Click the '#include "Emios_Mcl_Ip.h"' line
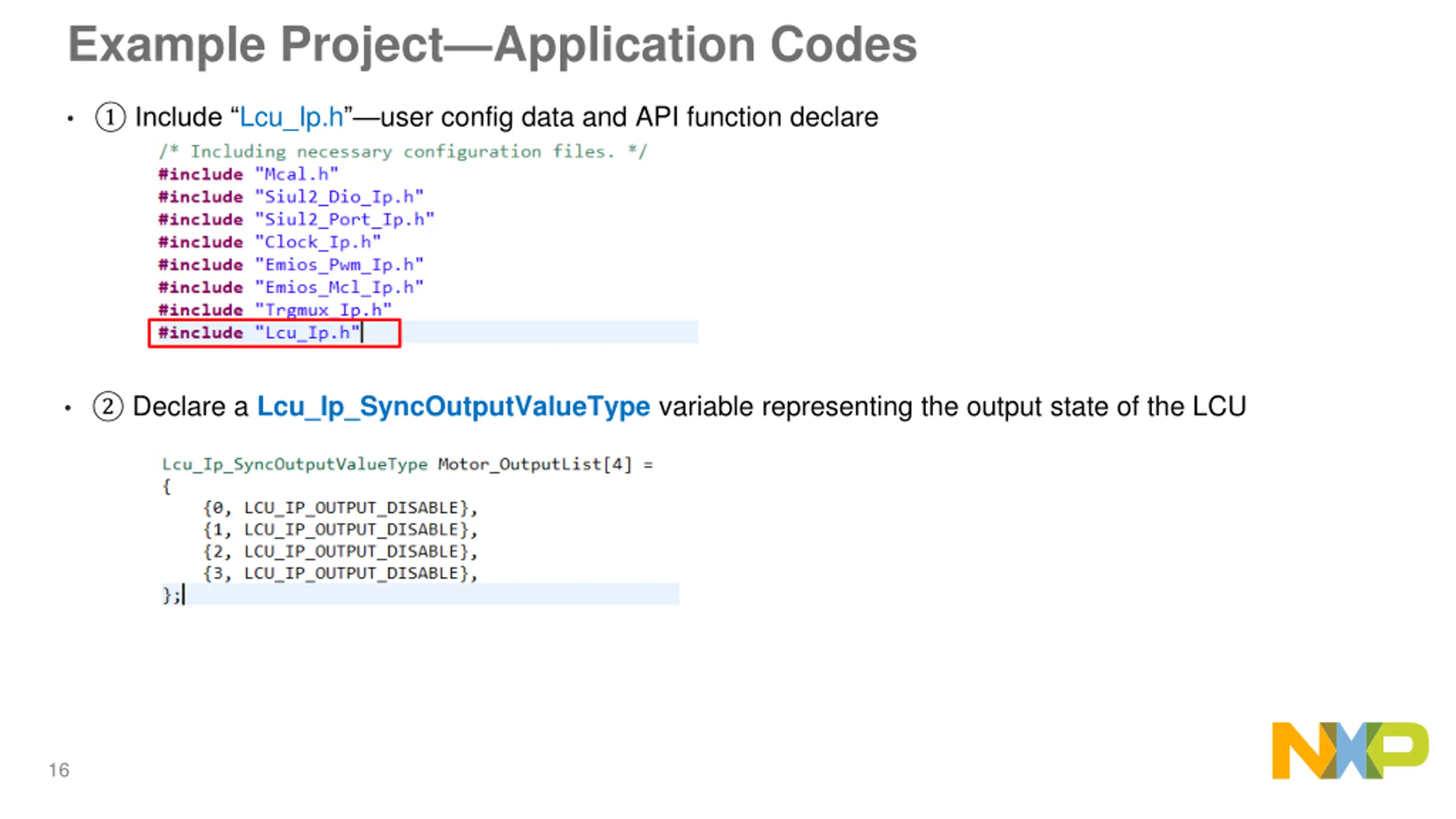 click(x=291, y=288)
